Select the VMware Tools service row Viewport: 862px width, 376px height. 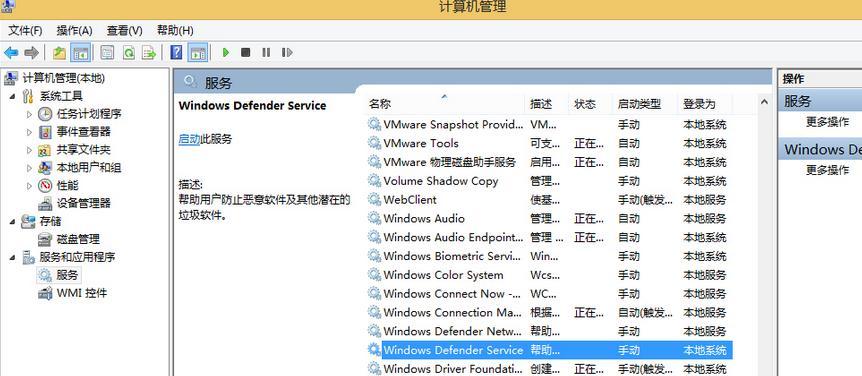point(549,143)
